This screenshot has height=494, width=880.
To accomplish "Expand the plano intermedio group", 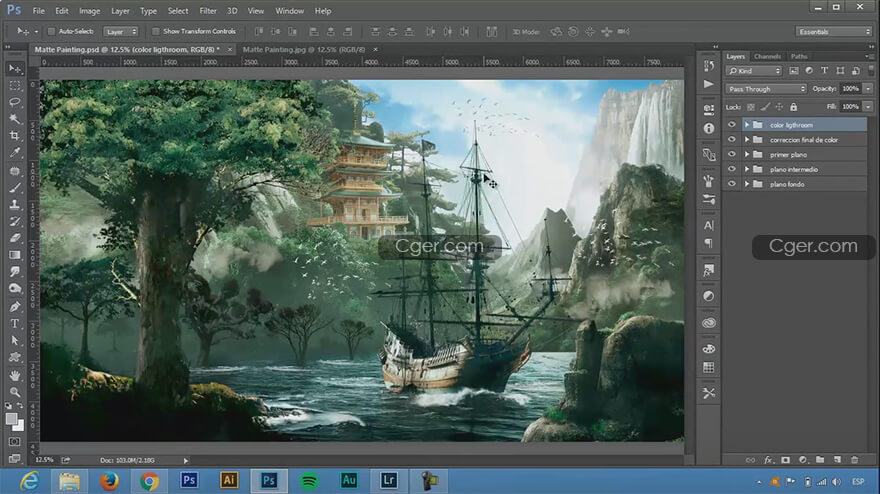I will click(x=747, y=169).
